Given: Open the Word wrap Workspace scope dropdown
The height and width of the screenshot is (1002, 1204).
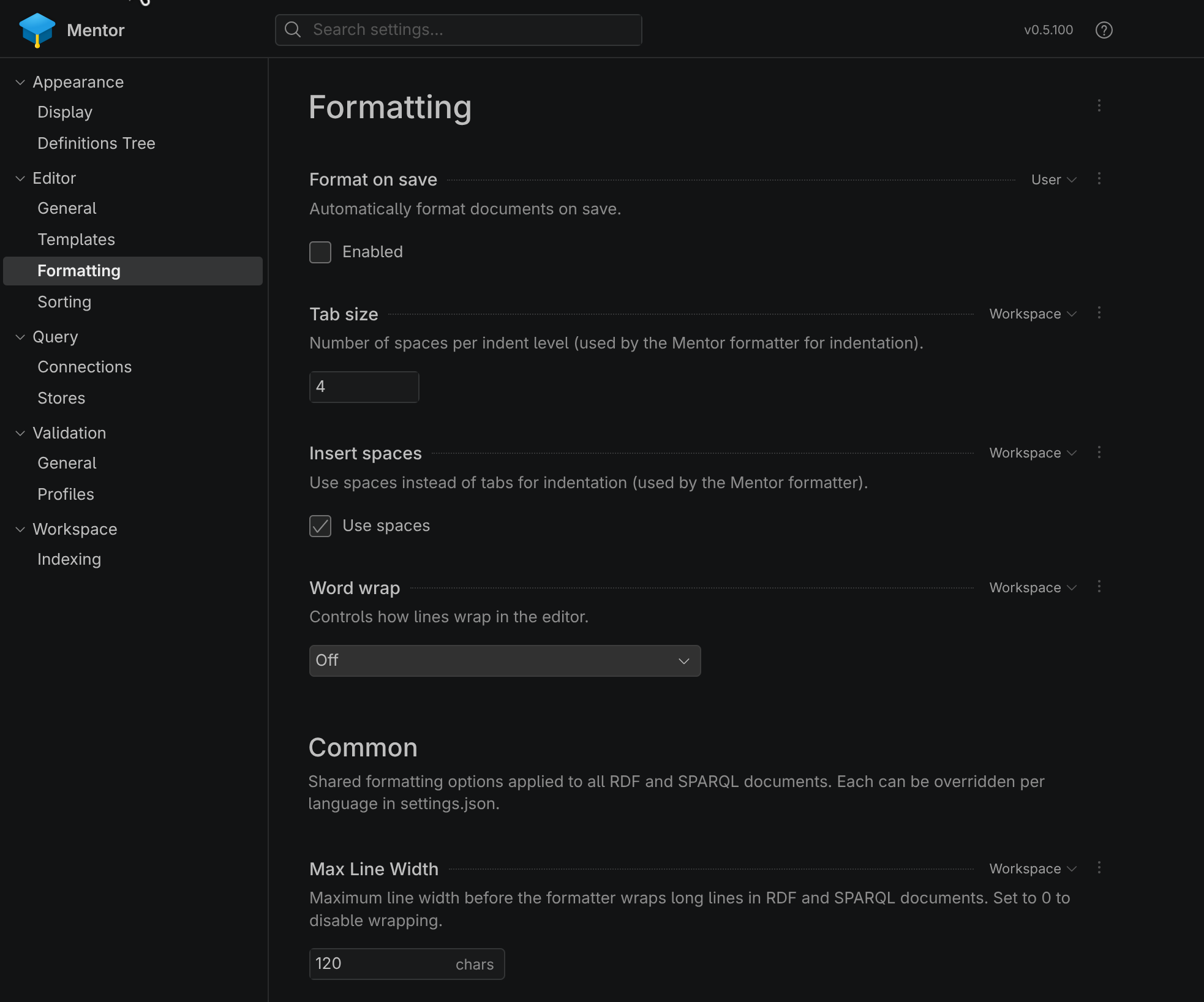Looking at the screenshot, I should (1033, 587).
